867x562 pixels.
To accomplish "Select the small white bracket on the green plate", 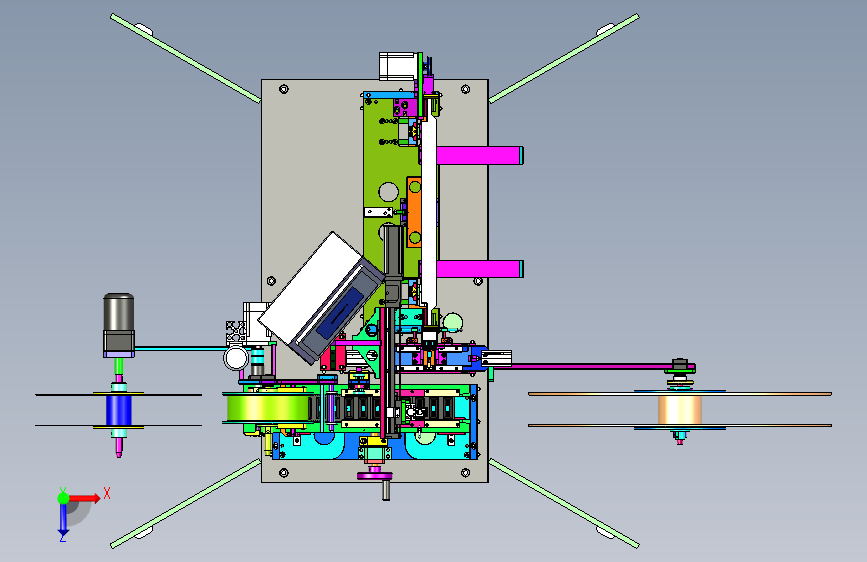I will click(x=378, y=212).
